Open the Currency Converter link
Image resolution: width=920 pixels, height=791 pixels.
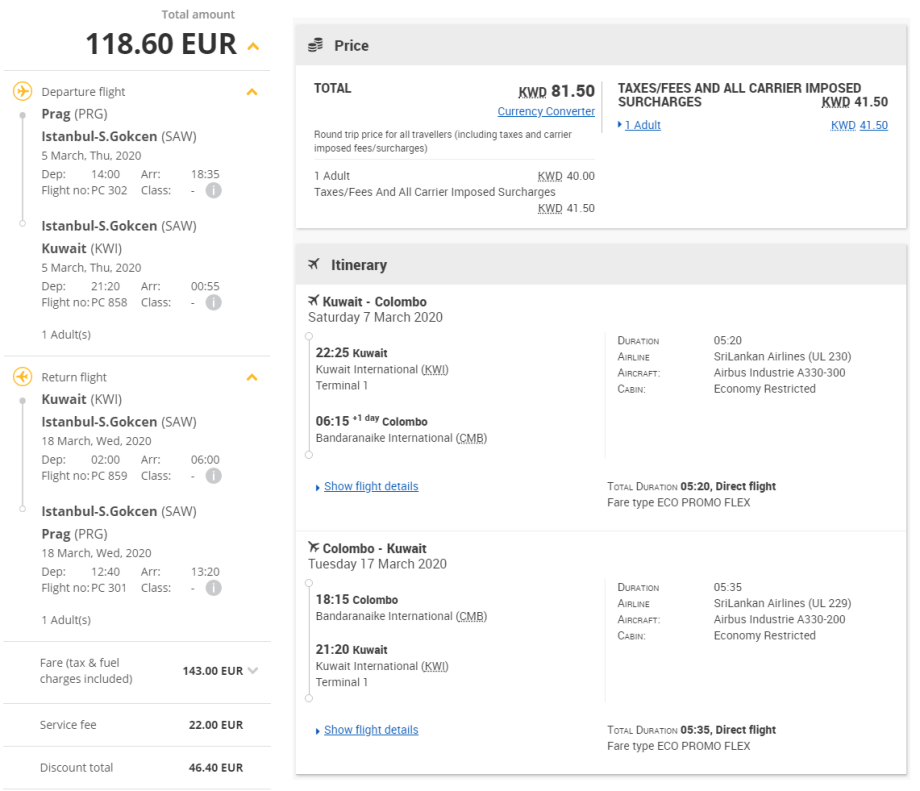pos(546,111)
